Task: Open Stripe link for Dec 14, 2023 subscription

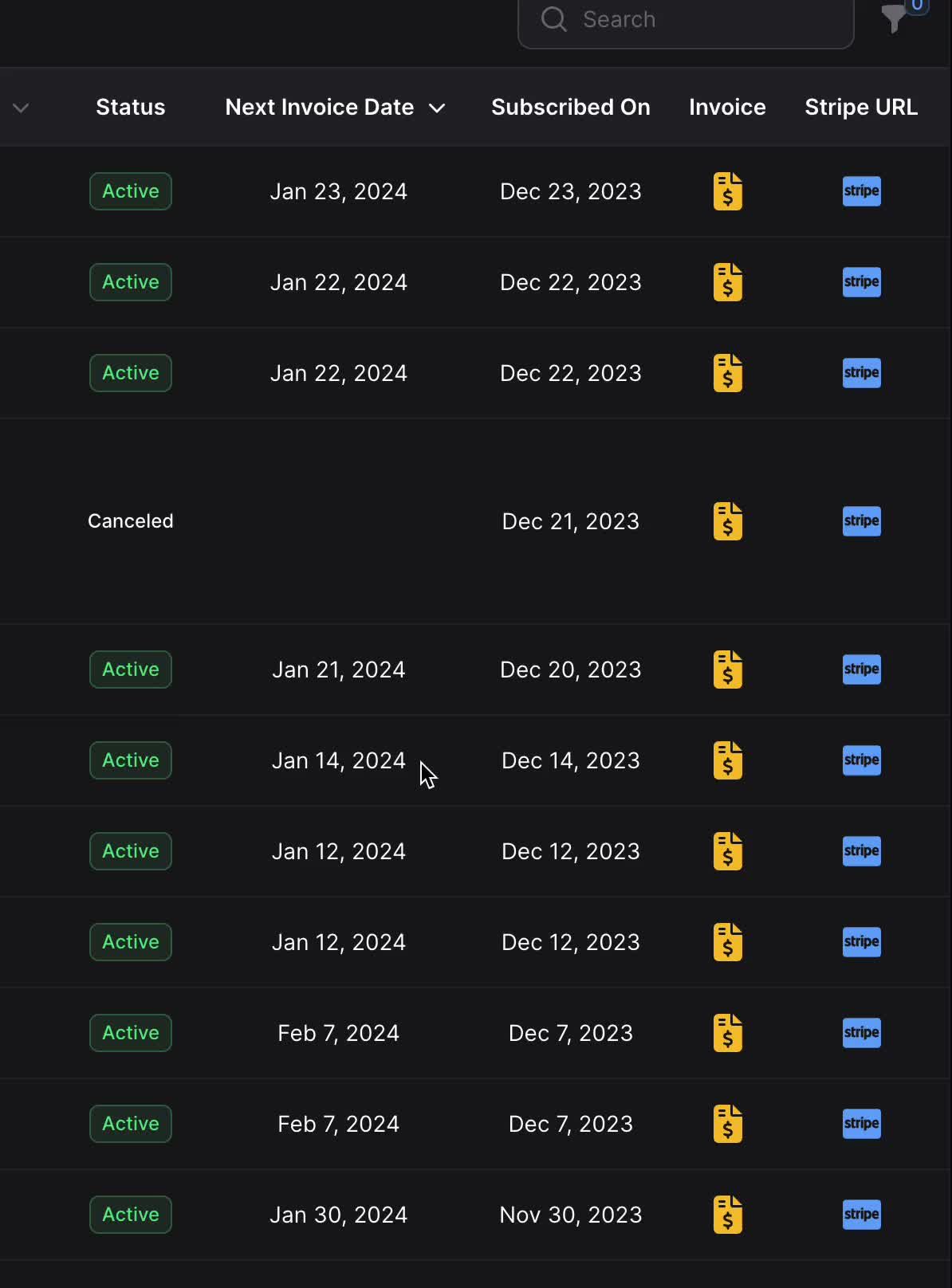Action: click(x=861, y=760)
